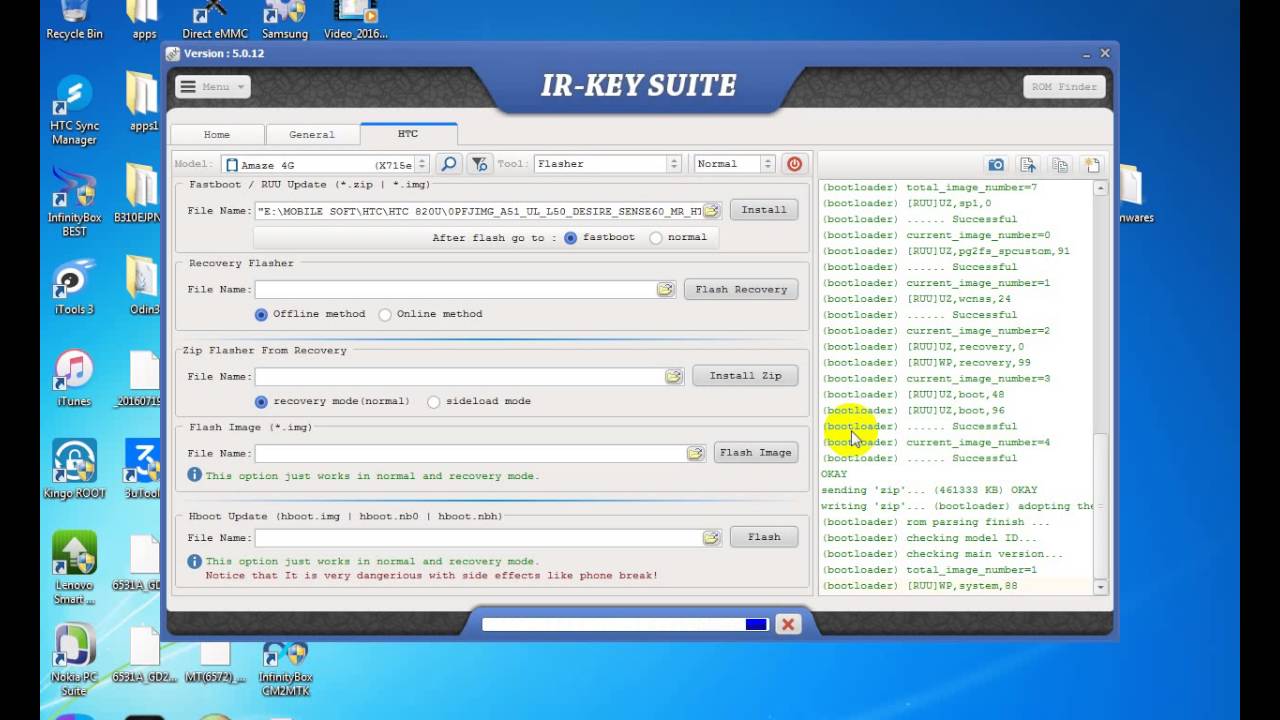This screenshot has width=1280, height=720.
Task: Open the Nokia PC Suite desktop shortcut
Action: (74, 660)
